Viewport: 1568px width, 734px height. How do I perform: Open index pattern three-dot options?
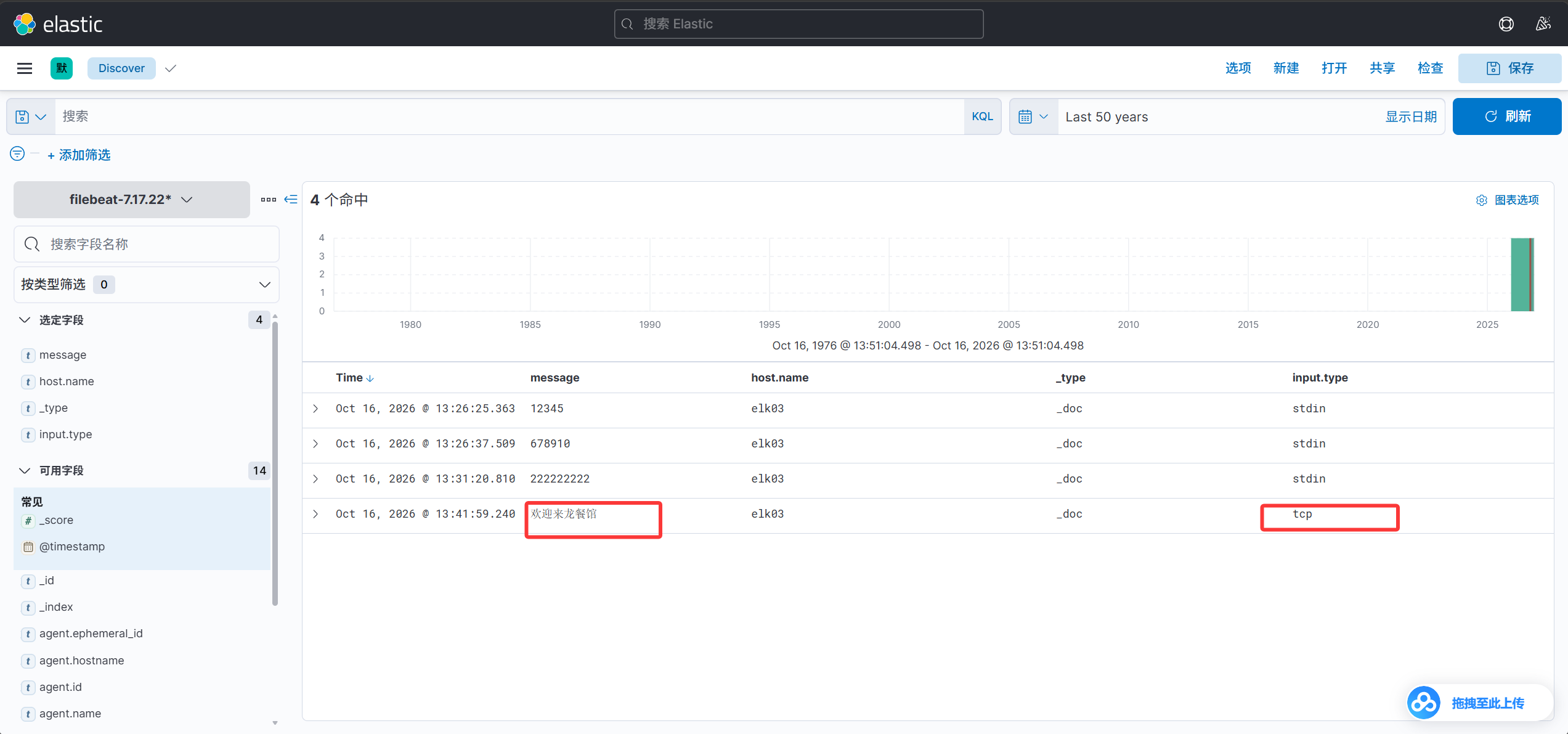pos(268,199)
